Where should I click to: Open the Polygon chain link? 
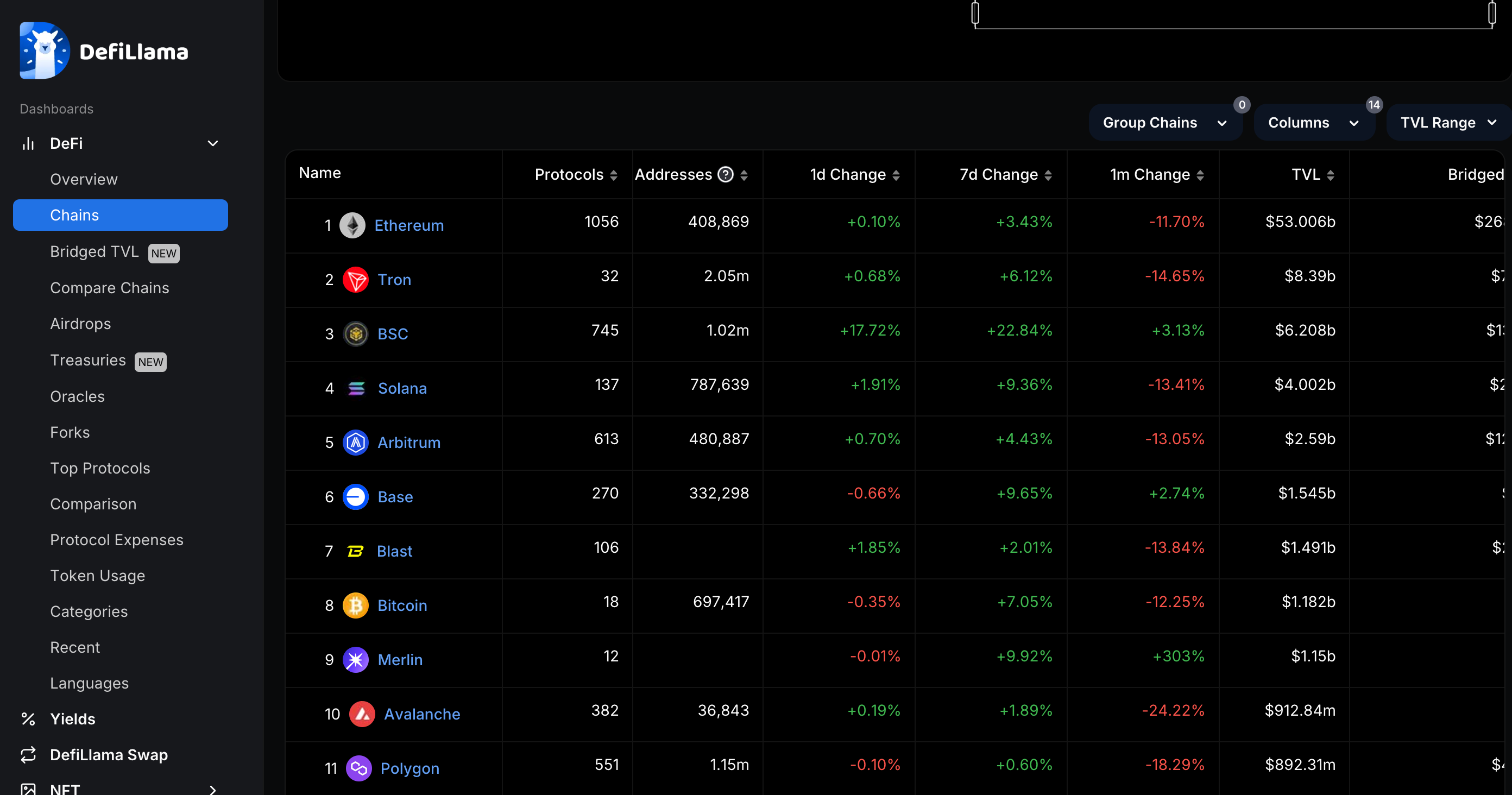(409, 768)
